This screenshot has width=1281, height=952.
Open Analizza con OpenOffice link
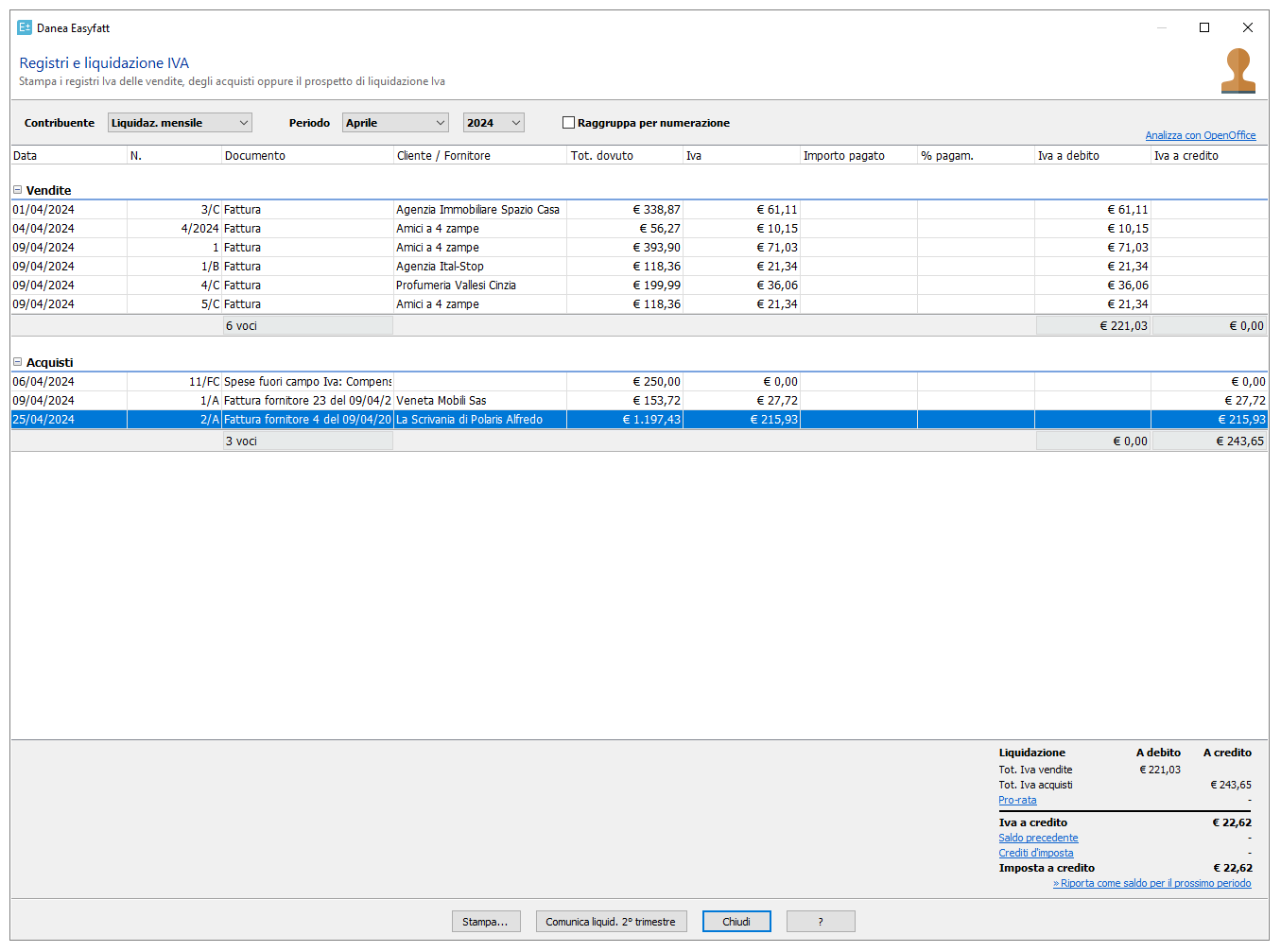click(1201, 135)
